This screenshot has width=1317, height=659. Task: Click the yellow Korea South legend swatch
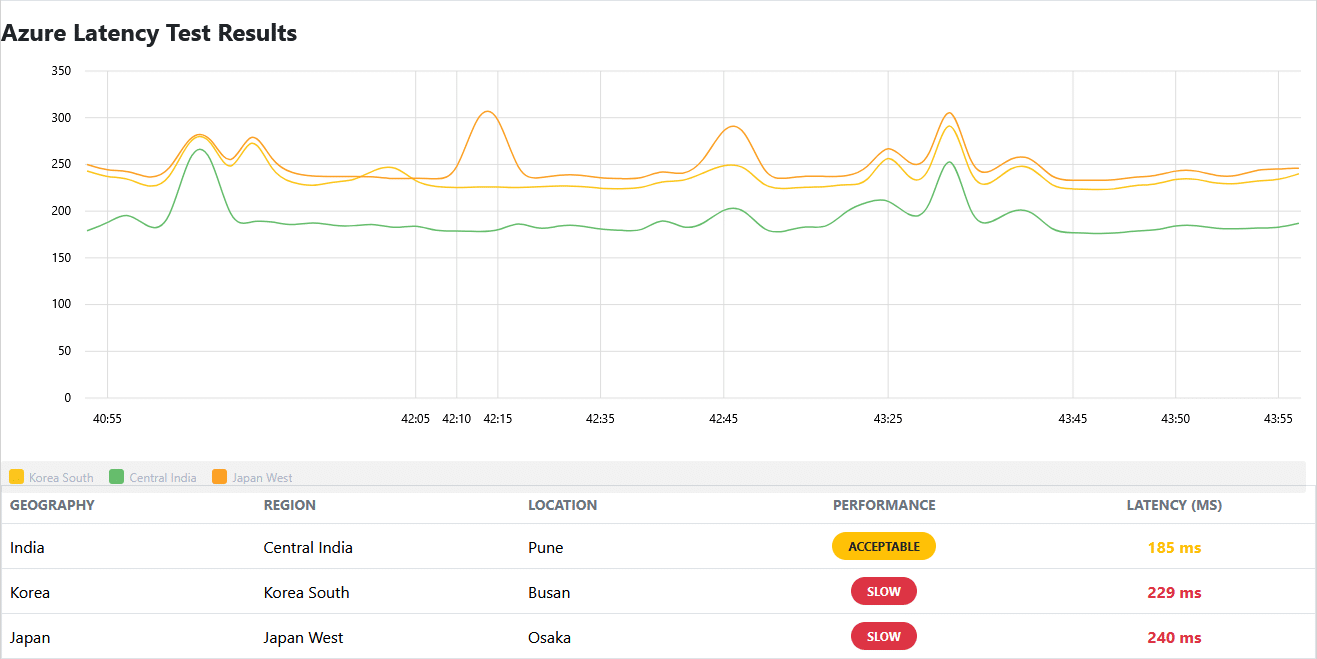pos(16,477)
